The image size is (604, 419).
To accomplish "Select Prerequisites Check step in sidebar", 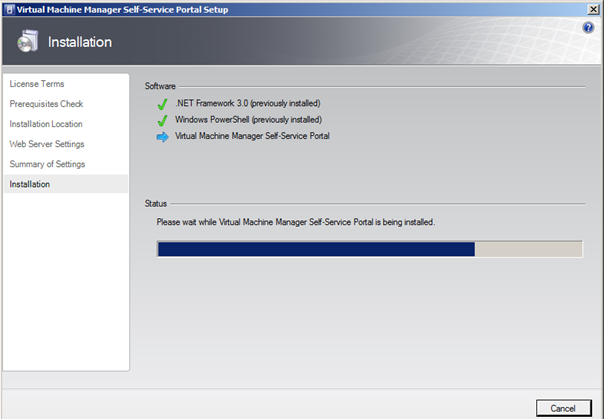I will 46,104.
